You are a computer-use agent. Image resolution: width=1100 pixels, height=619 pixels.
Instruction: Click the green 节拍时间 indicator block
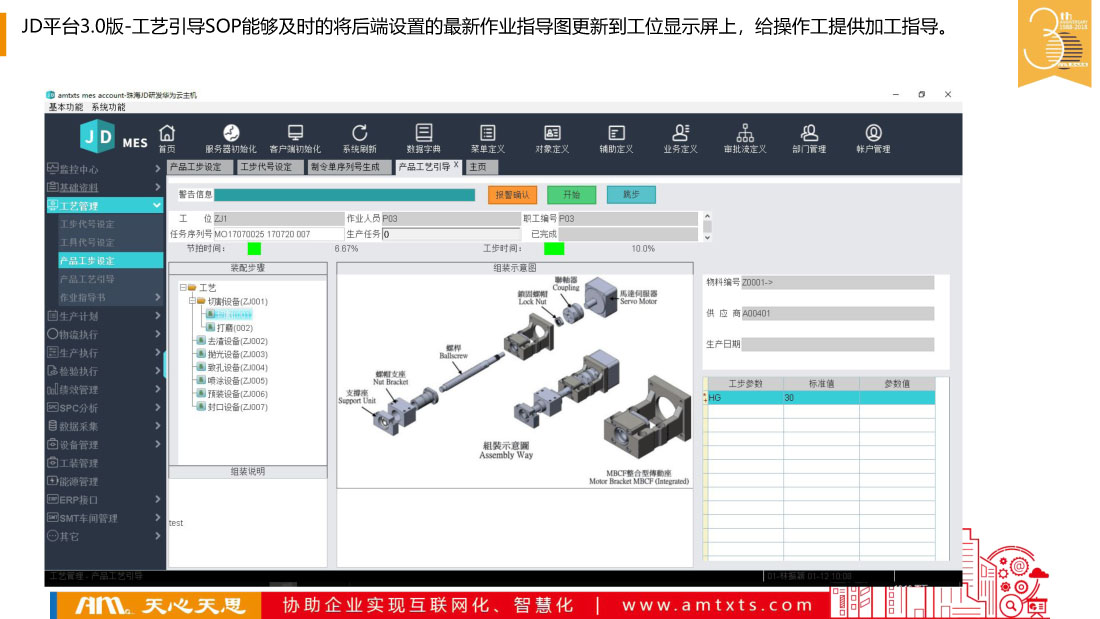[x=254, y=248]
